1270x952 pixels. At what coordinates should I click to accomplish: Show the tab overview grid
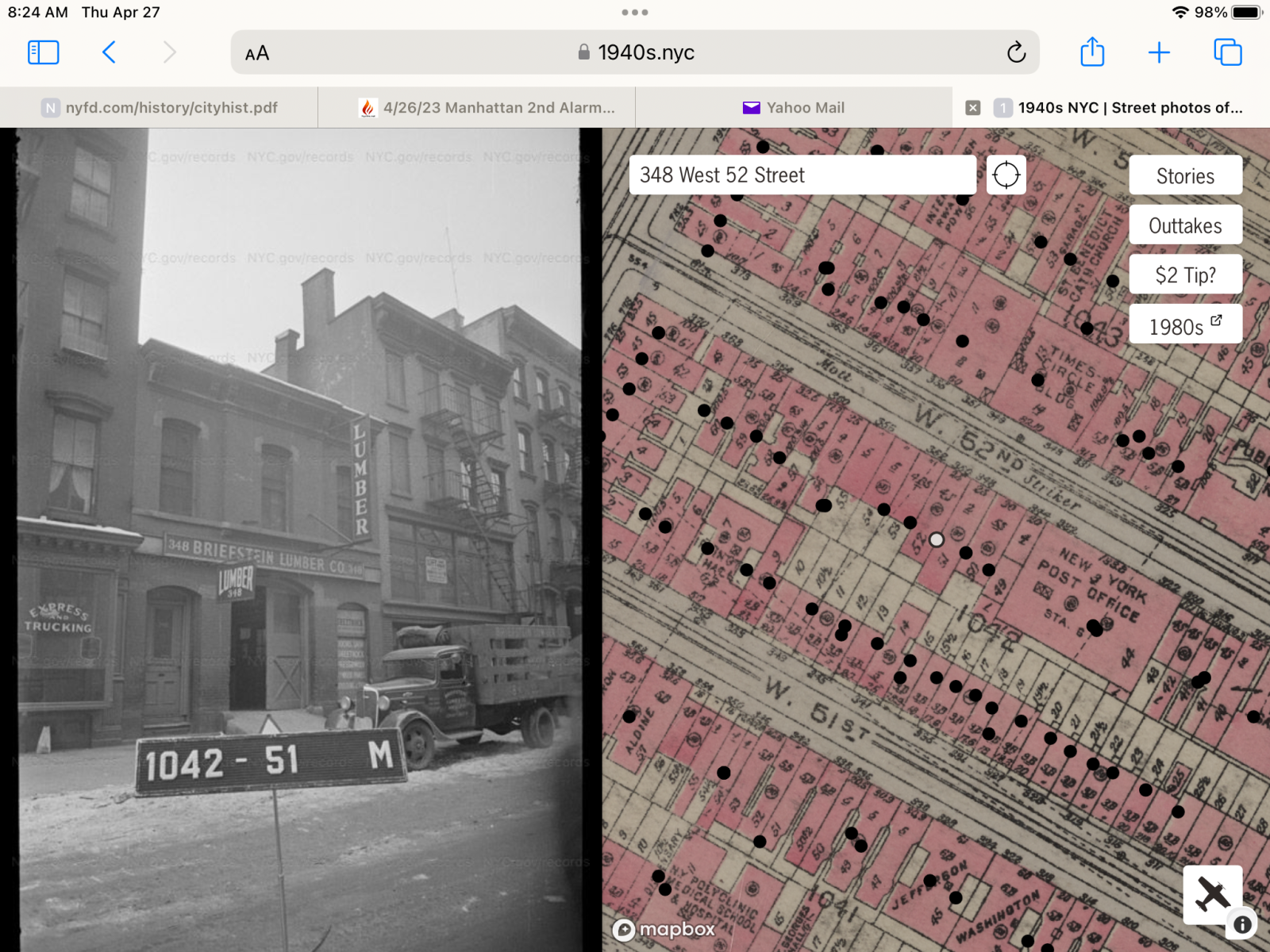(1228, 52)
